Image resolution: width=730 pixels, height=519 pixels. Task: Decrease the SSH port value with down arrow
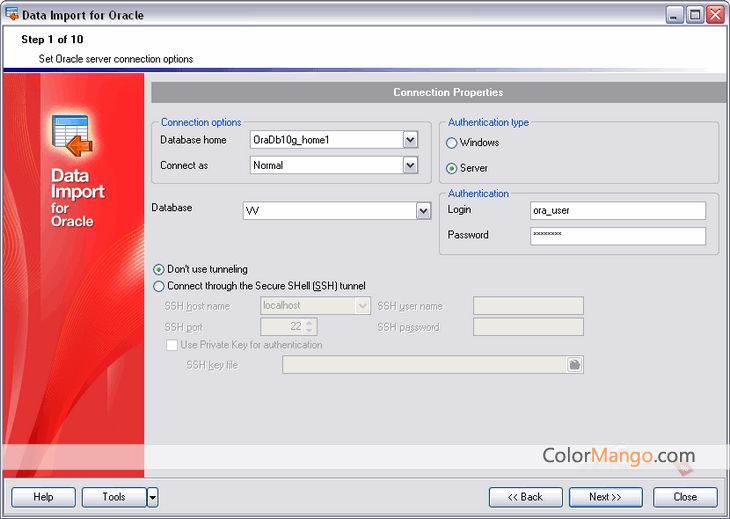(x=309, y=330)
